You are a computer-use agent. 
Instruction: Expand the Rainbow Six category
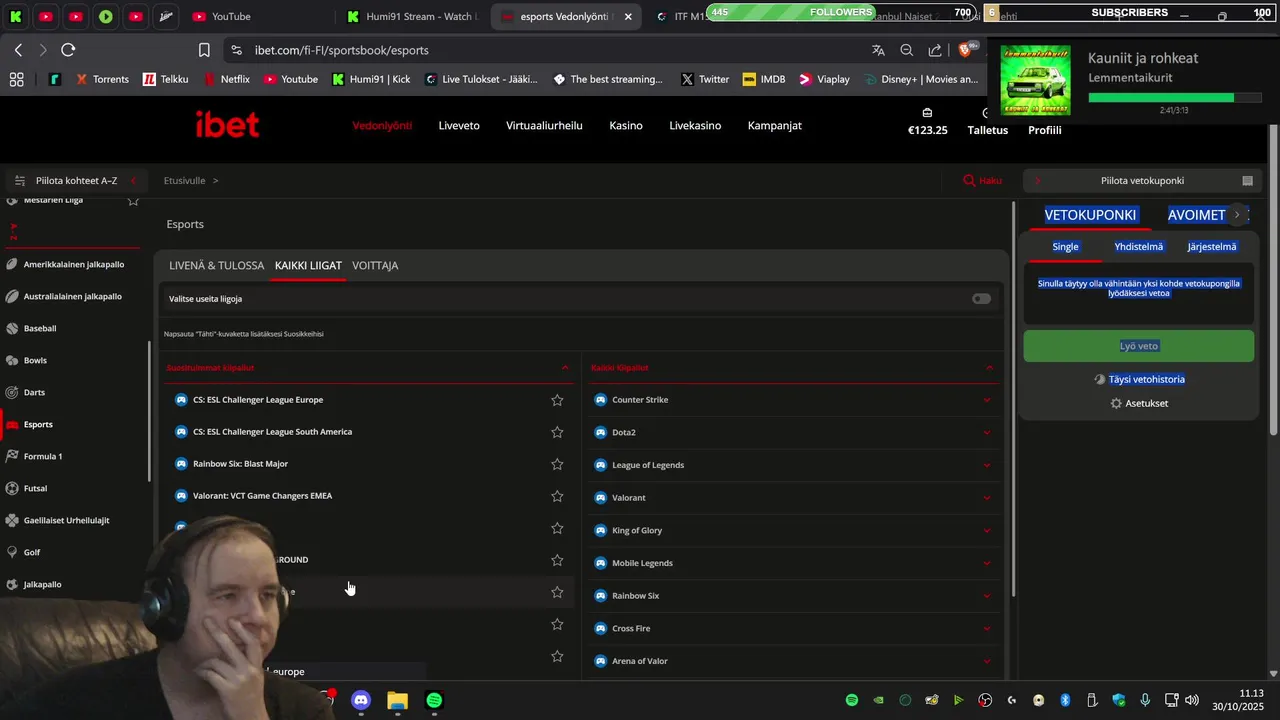[x=987, y=596]
